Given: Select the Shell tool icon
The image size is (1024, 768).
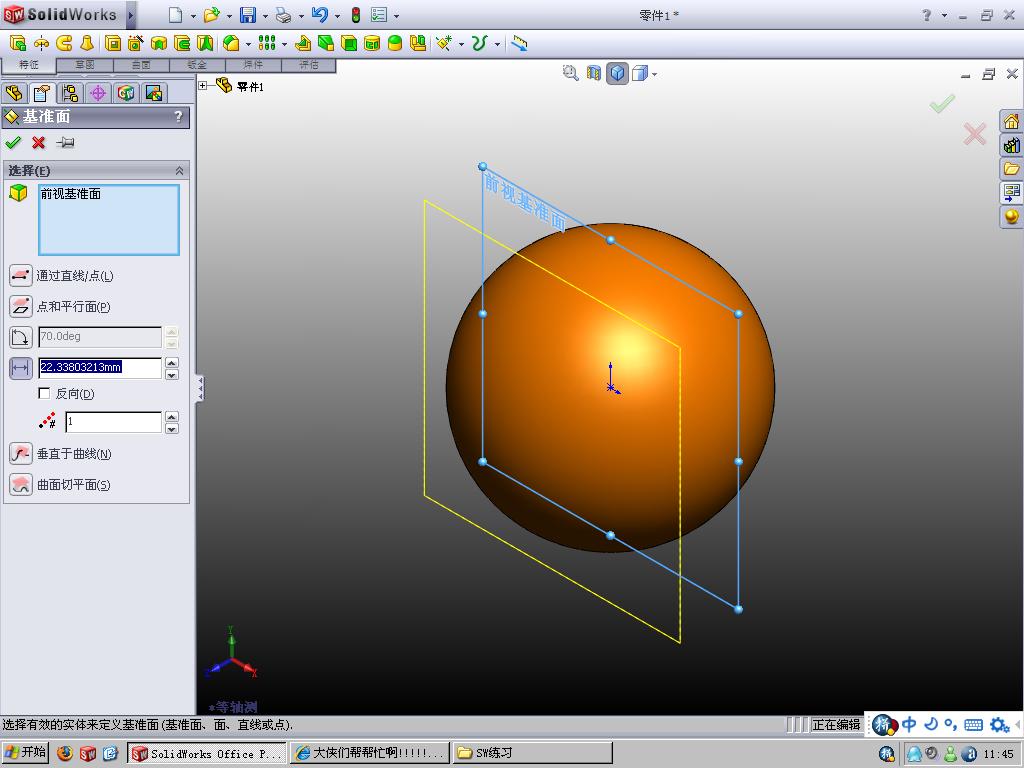Looking at the screenshot, I should coord(349,44).
